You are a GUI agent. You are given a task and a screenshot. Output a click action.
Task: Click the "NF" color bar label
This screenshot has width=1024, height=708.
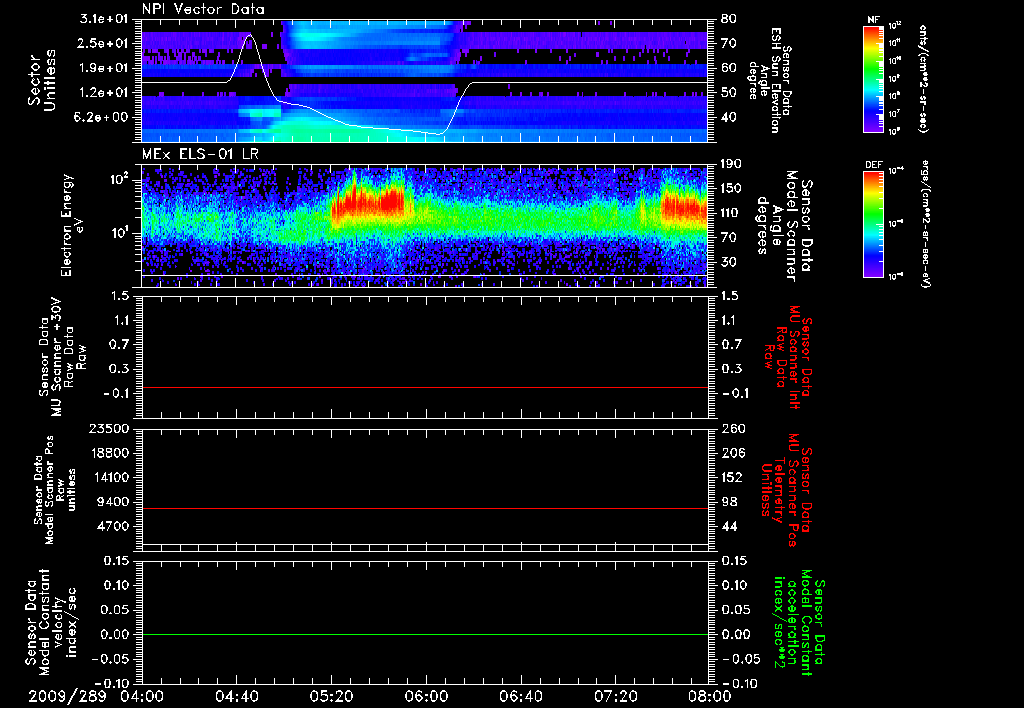coord(873,20)
